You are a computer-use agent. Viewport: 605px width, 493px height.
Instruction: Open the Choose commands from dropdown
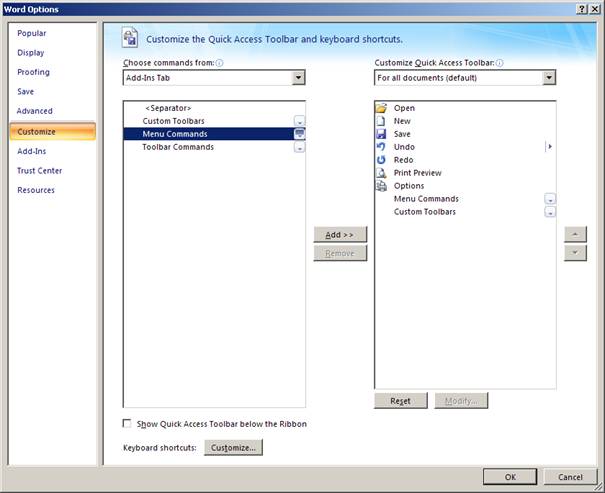point(298,78)
